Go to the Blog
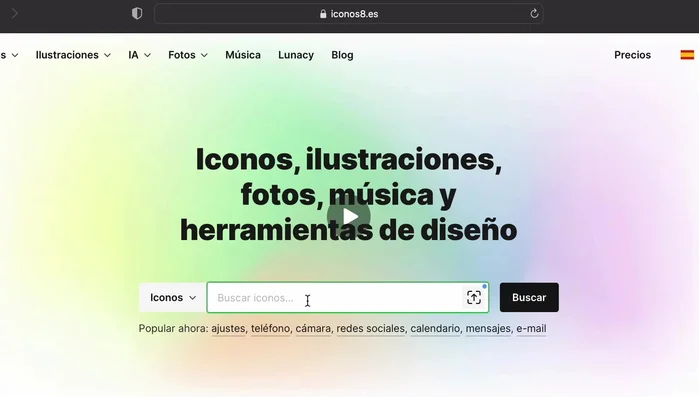The width and height of the screenshot is (699, 397). 342,55
